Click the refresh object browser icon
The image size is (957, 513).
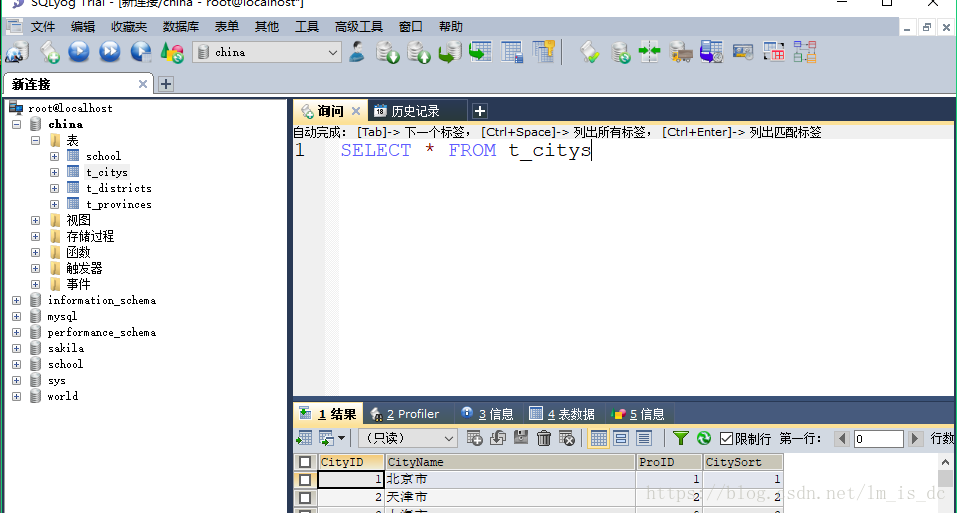click(x=172, y=52)
